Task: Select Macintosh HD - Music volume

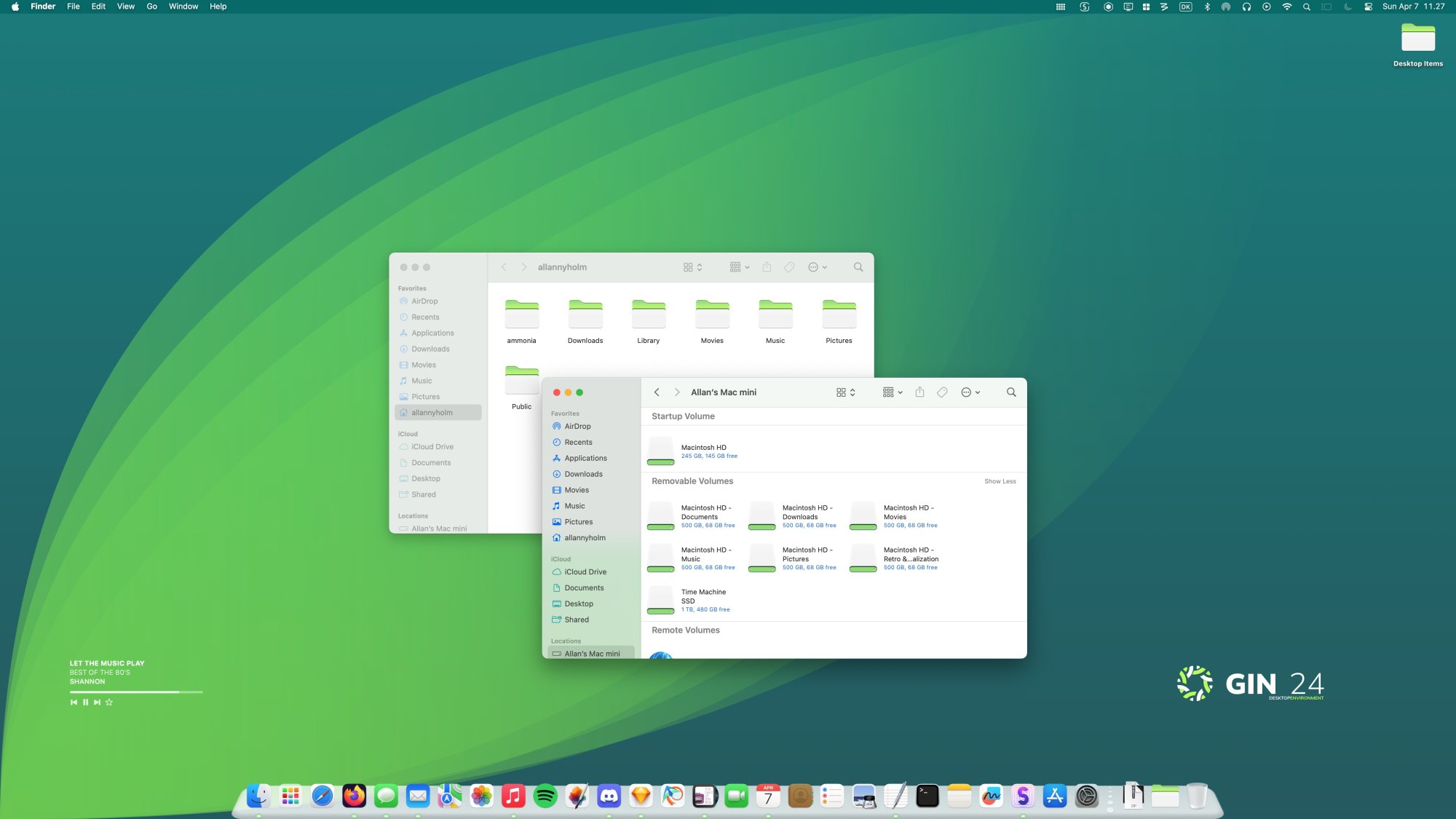Action: (692, 558)
